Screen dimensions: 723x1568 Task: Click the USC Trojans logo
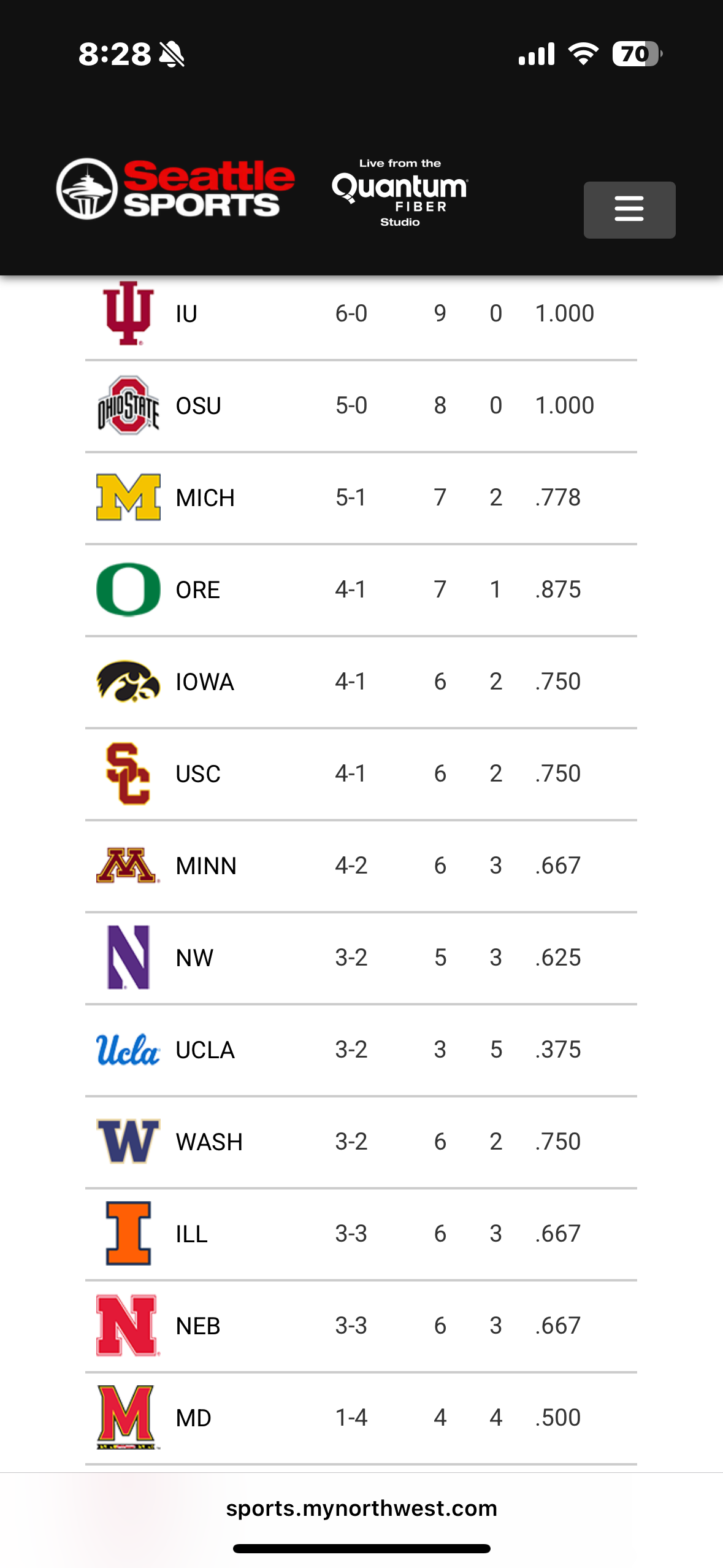(128, 774)
